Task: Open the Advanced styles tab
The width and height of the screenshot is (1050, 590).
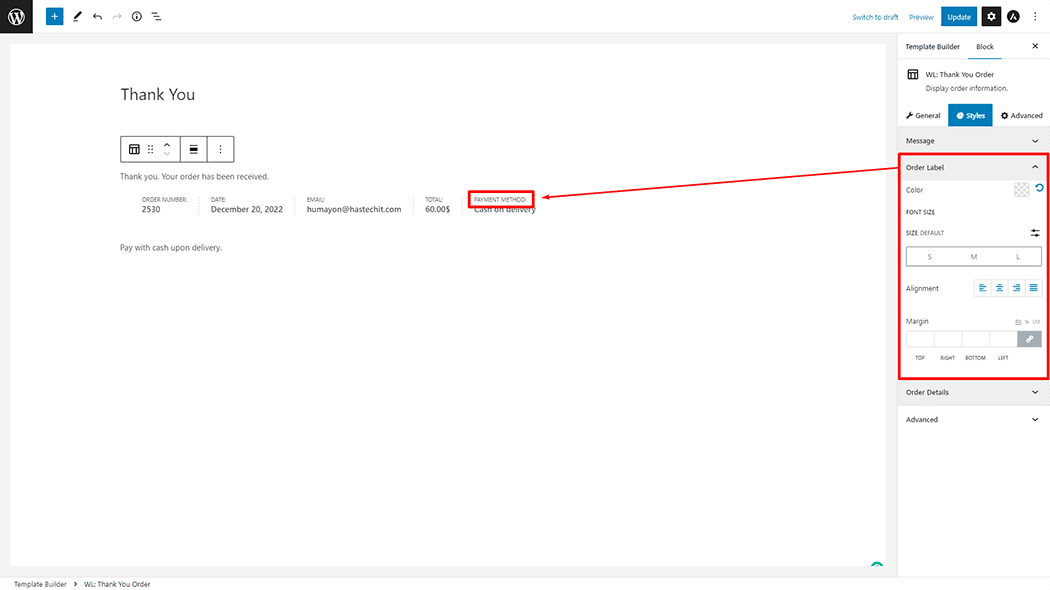Action: point(1021,116)
